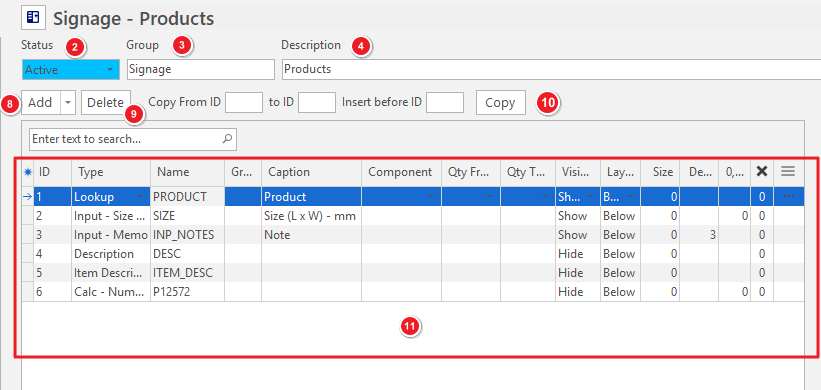Image resolution: width=821 pixels, height=390 pixels.
Task: Open the Component dropdown in row 1
Action: coord(431,197)
